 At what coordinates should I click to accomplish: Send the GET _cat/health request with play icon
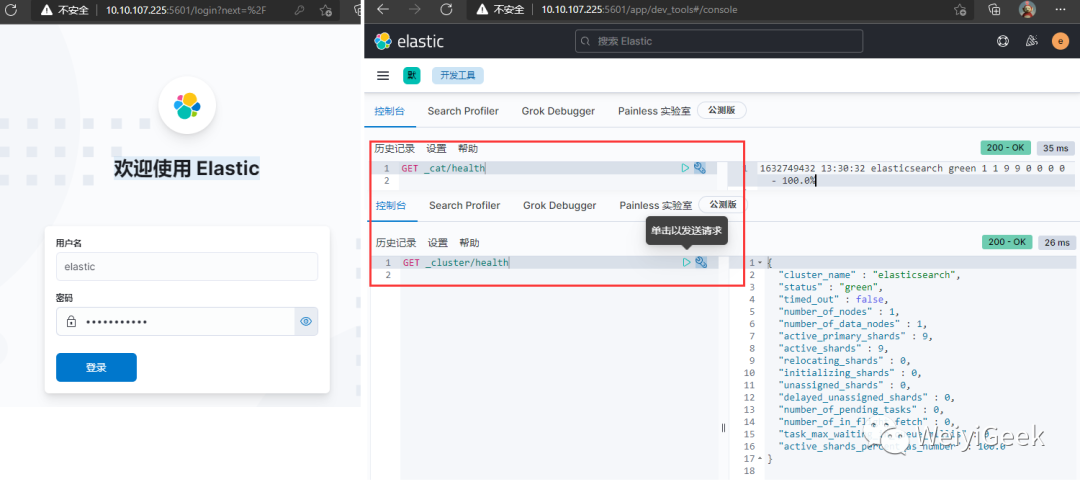click(x=685, y=167)
